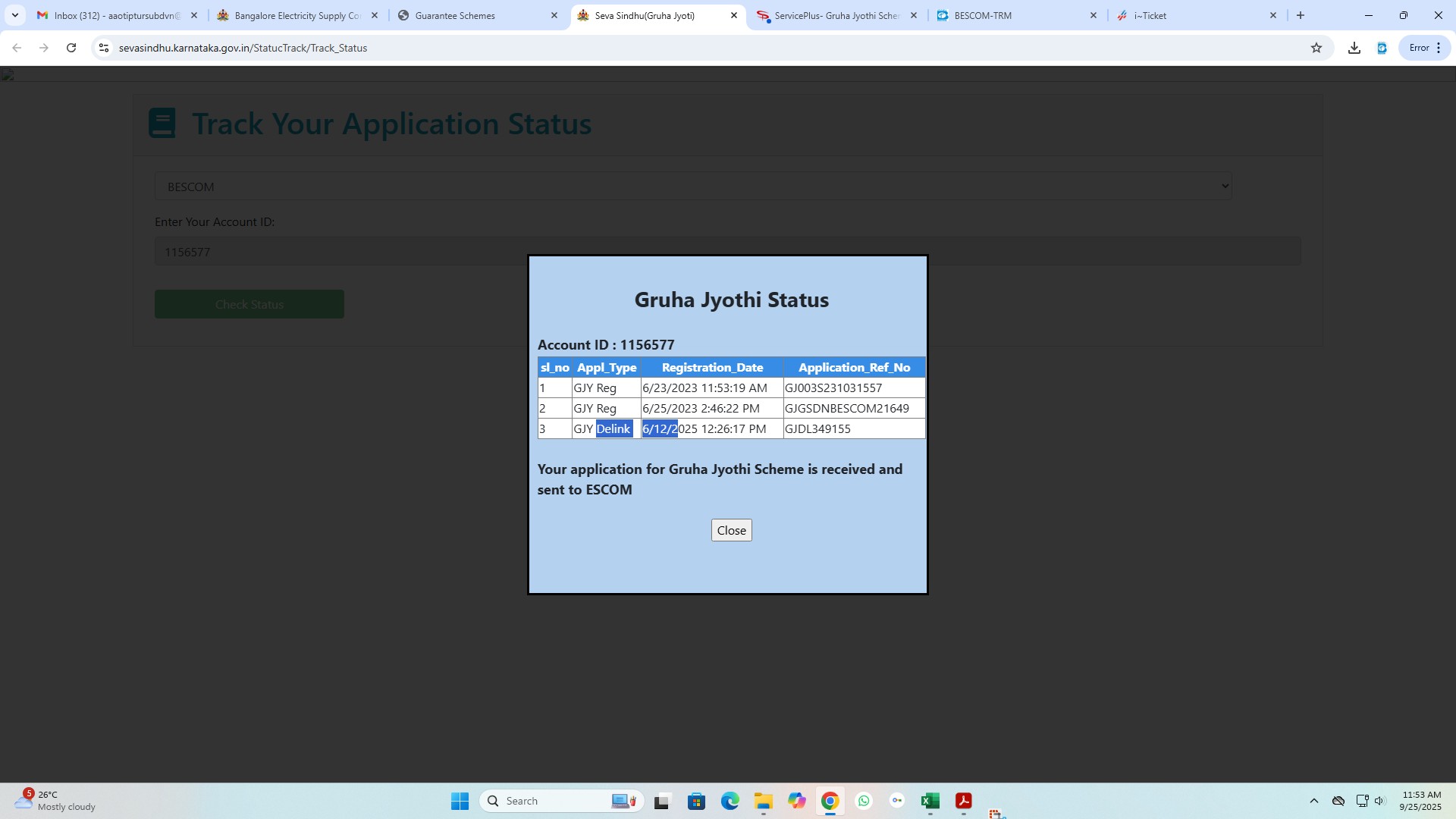
Task: Click the Chrome three-dot menu
Action: 1439,48
